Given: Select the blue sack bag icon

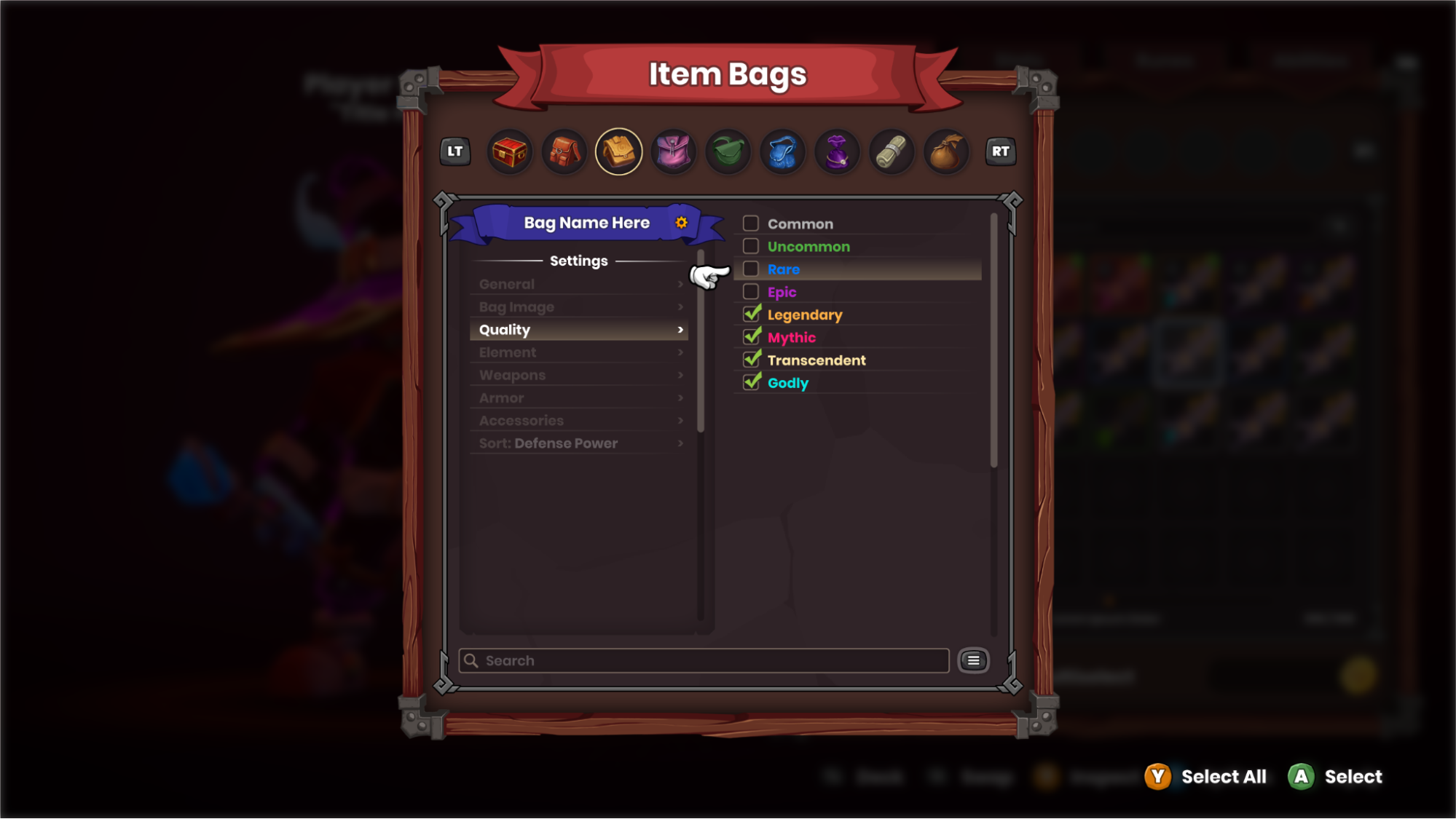Looking at the screenshot, I should coord(782,151).
